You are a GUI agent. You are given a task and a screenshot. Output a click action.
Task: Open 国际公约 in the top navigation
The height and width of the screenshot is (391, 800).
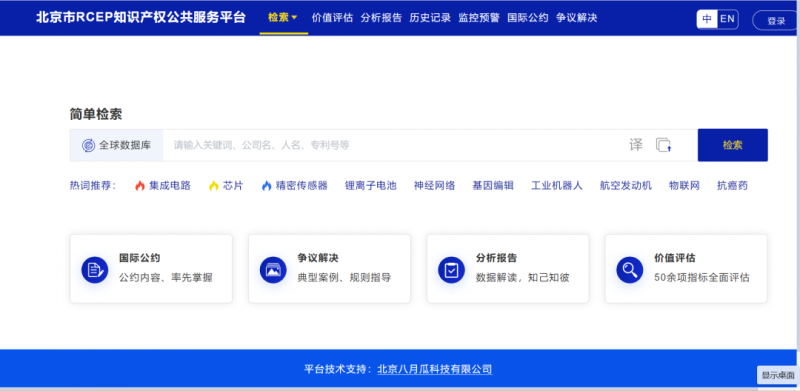coord(528,18)
